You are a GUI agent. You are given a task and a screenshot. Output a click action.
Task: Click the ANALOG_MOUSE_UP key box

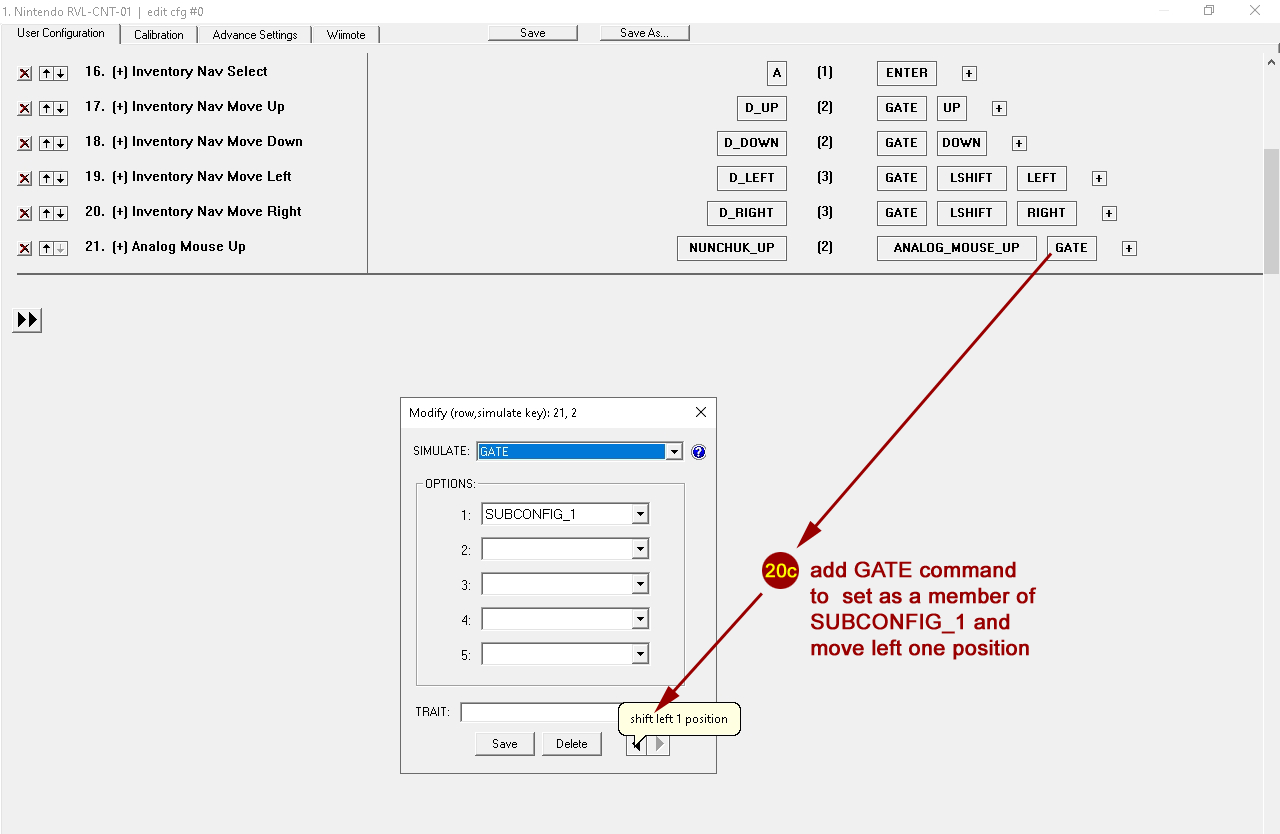956,248
